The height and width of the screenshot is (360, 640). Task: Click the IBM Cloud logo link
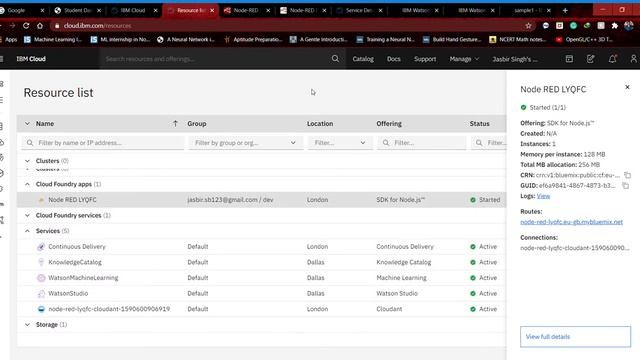(31, 59)
